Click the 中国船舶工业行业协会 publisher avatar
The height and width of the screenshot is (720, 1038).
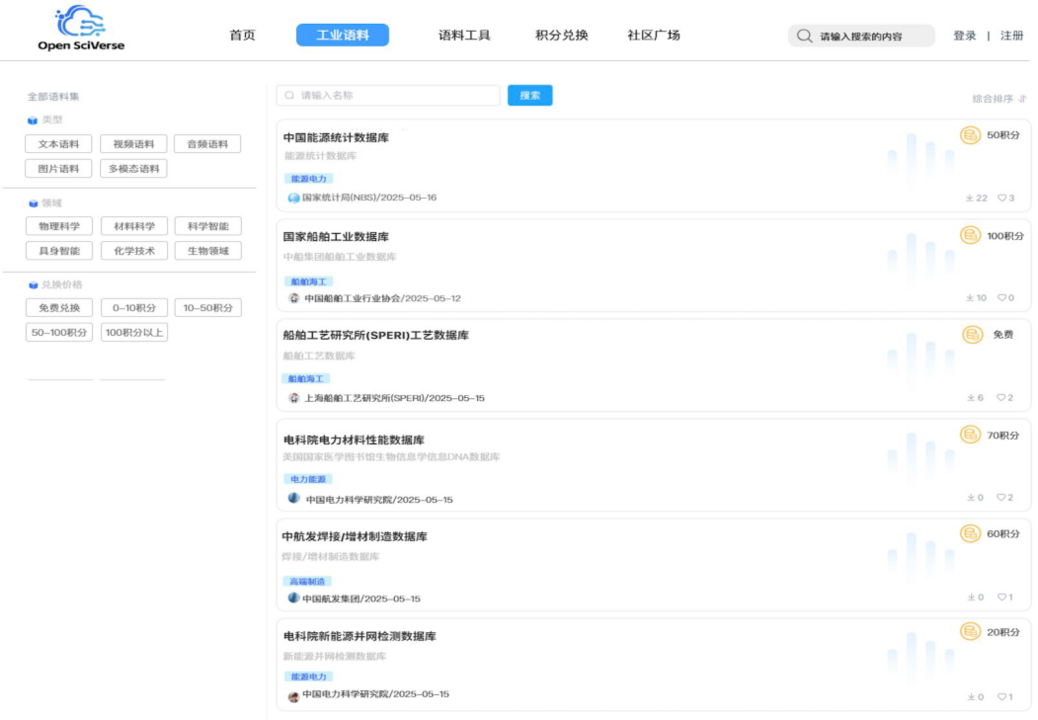click(x=294, y=298)
